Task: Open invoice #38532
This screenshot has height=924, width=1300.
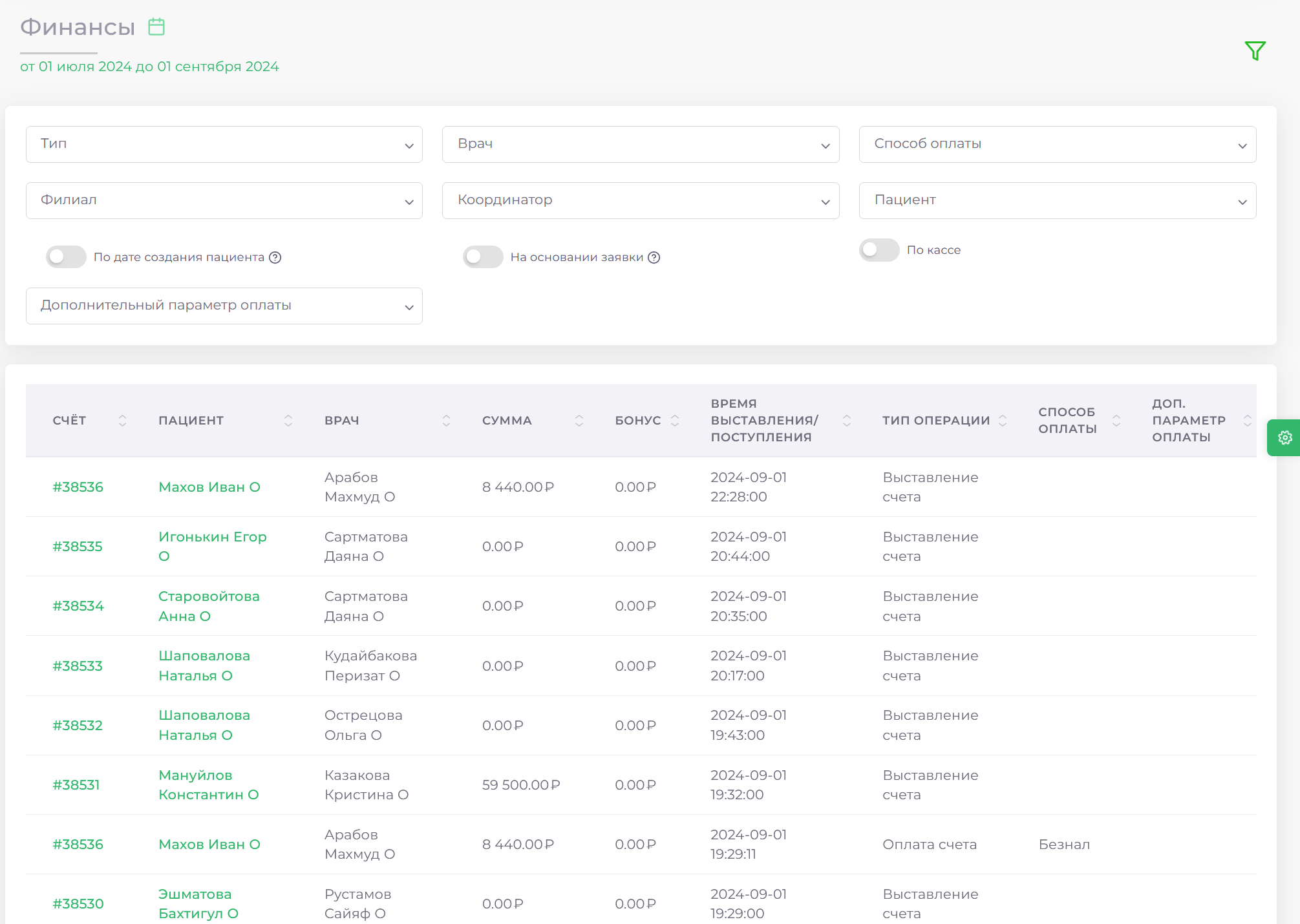Action: click(78, 726)
